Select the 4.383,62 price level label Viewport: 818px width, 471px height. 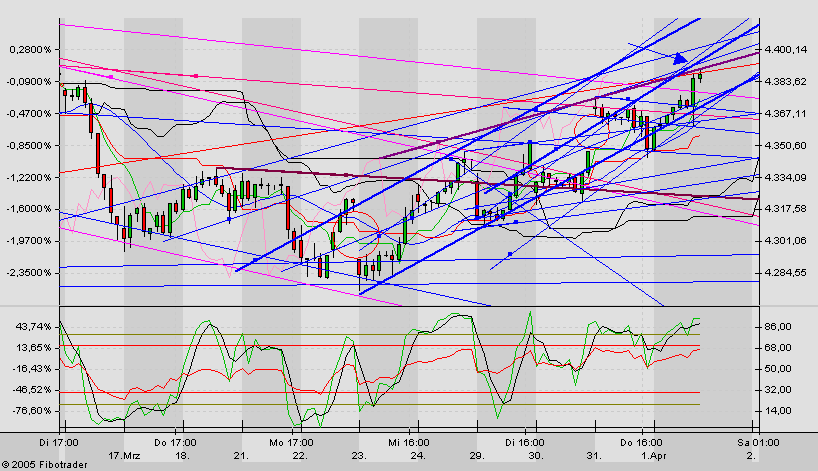(x=785, y=82)
